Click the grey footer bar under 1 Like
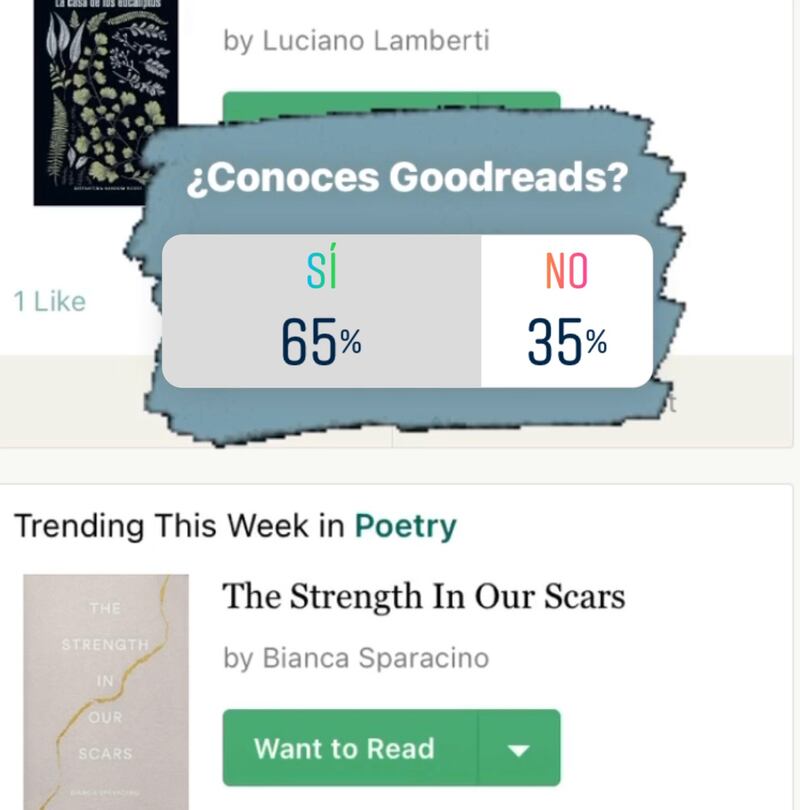The image size is (800, 810). (72, 401)
